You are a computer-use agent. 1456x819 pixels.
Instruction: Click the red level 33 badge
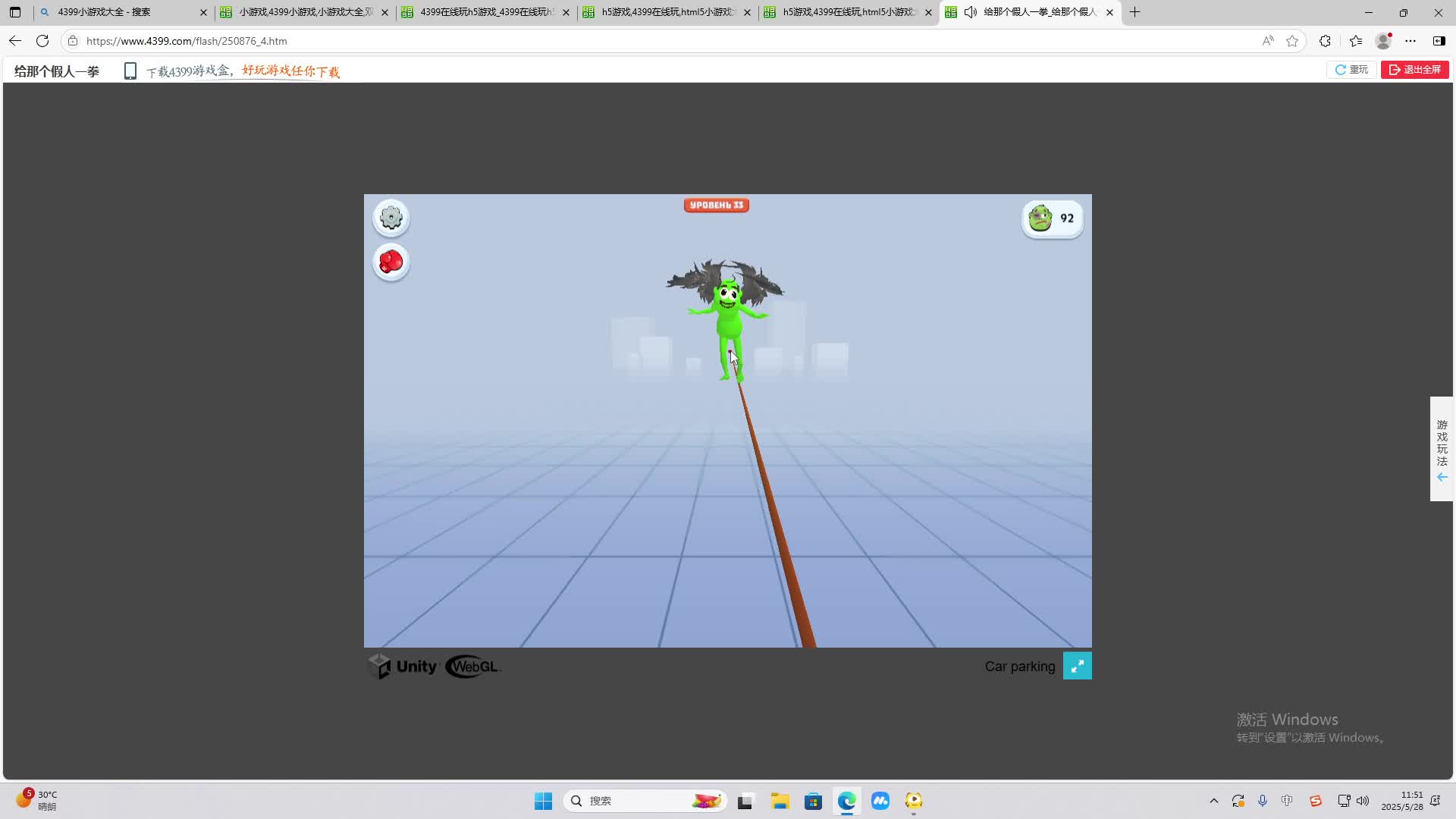(716, 206)
